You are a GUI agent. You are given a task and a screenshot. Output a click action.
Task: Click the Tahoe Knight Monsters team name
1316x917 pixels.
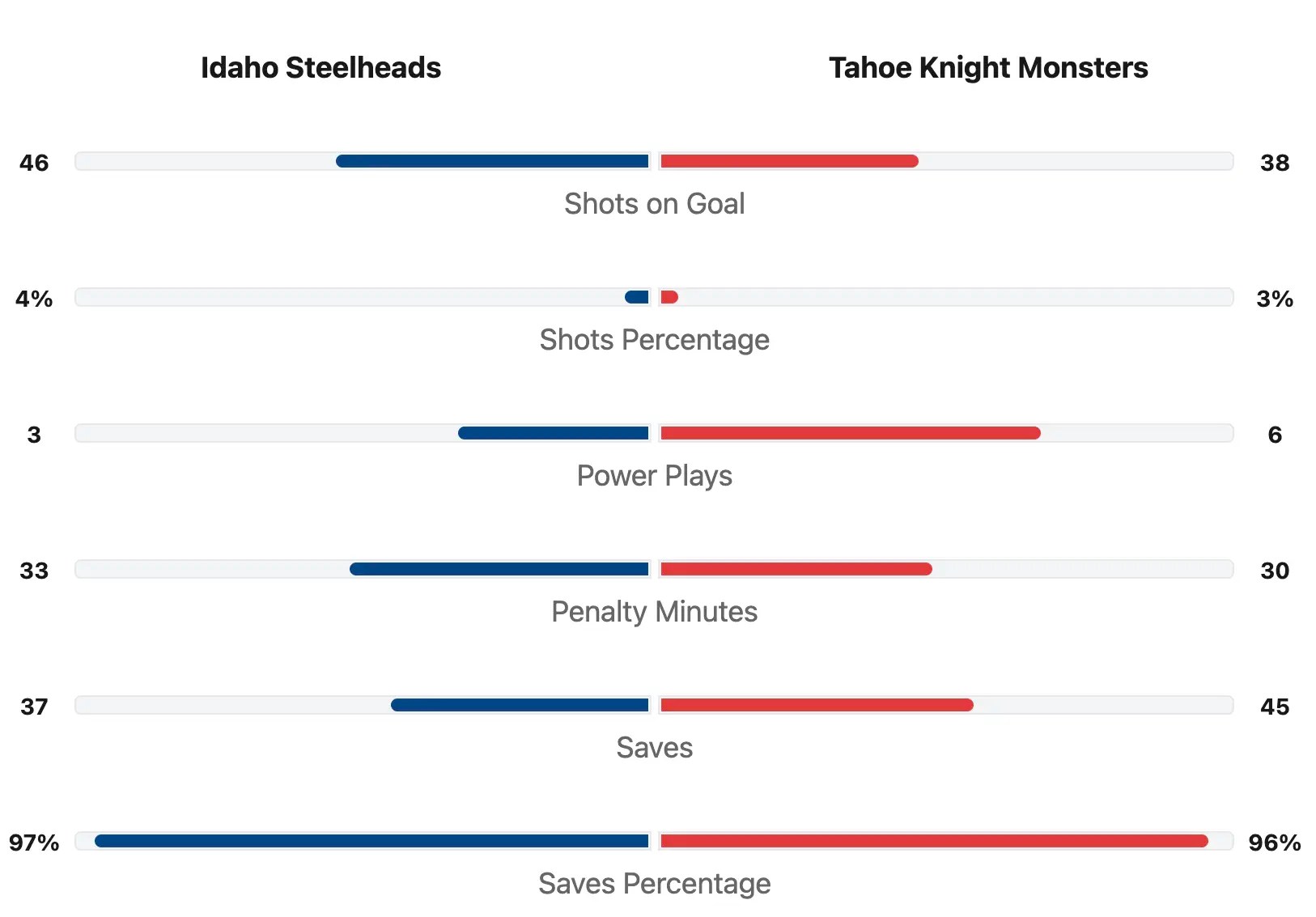click(988, 68)
